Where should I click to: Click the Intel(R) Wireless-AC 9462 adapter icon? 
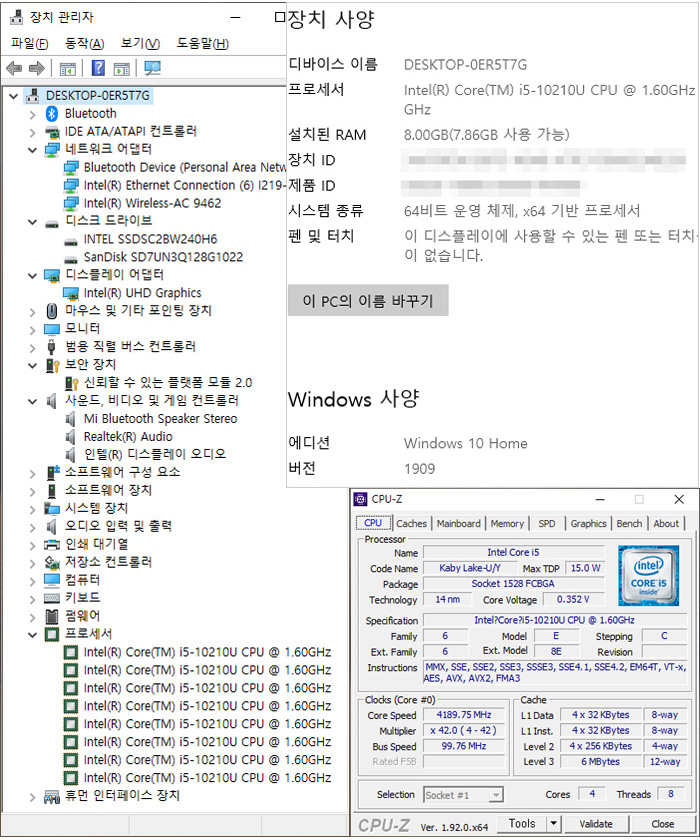click(x=71, y=204)
